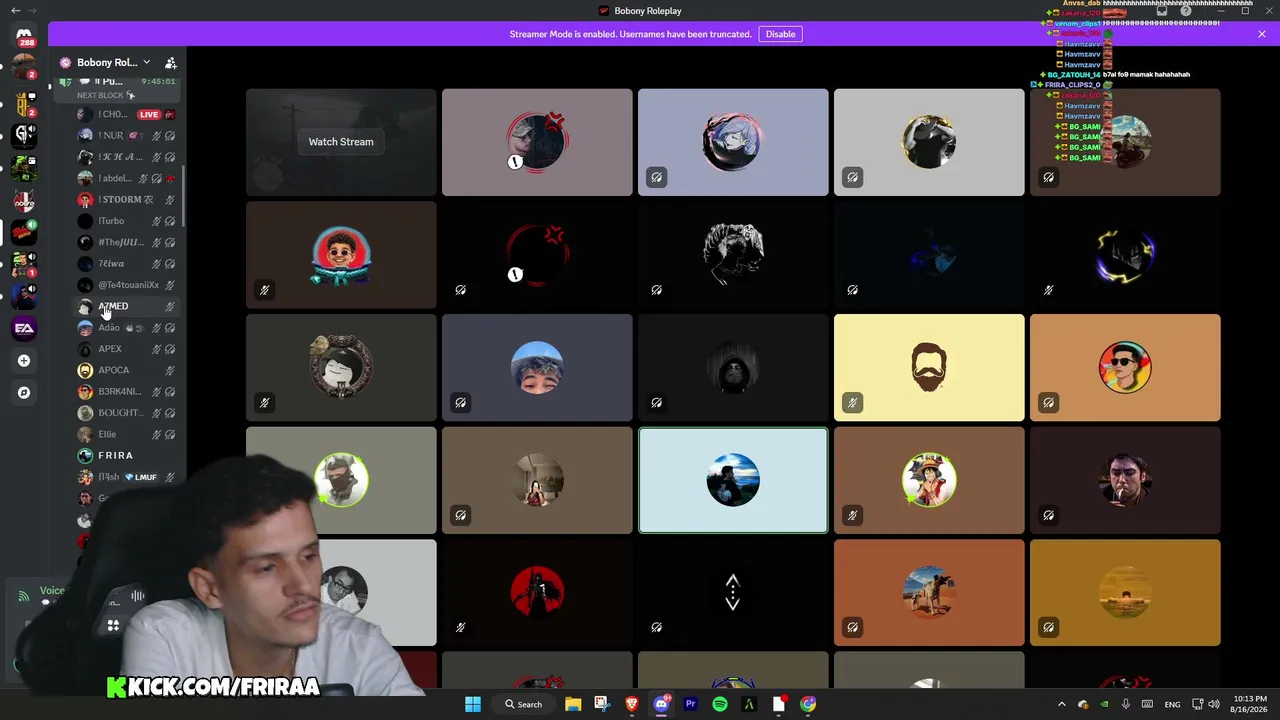Screen dimensions: 1280x720
Task: Click the microphone tray icon
Action: coord(1126,704)
